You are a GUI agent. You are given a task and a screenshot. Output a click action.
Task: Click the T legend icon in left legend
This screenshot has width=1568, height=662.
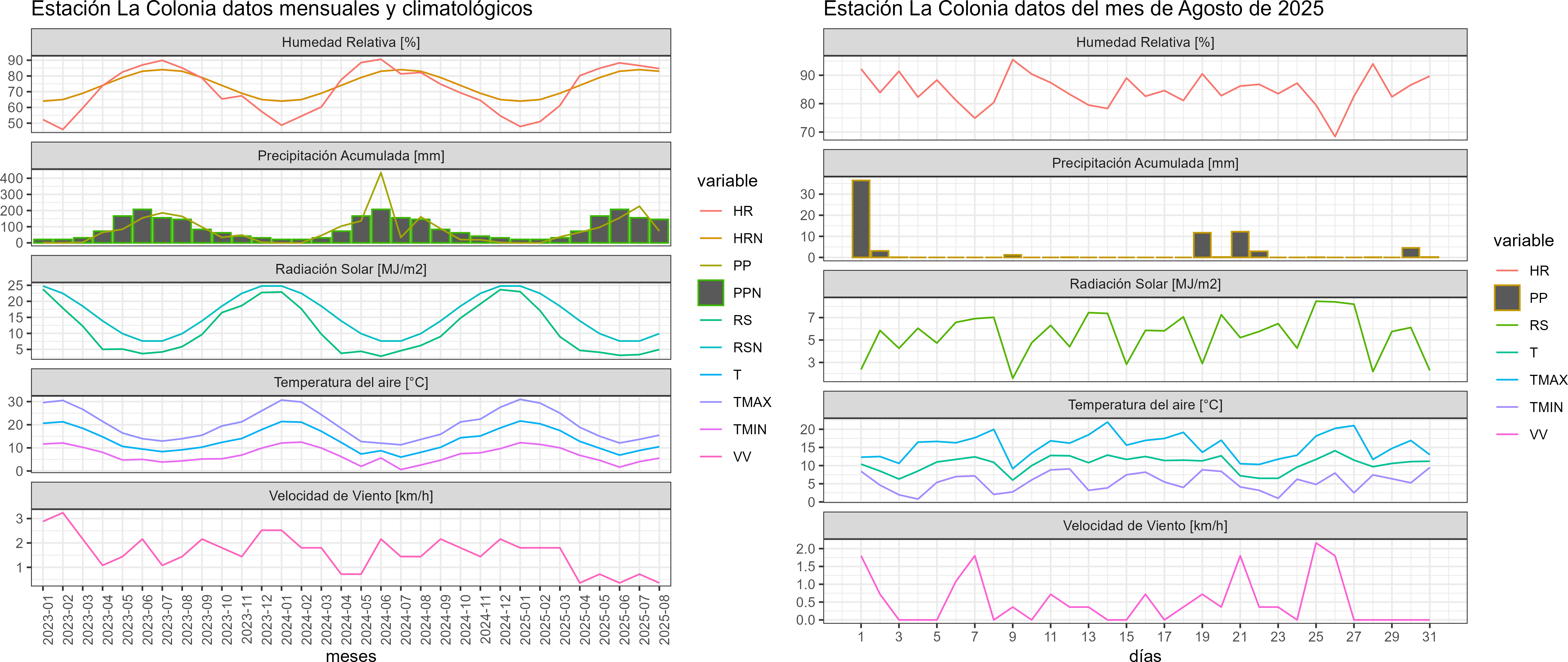click(710, 375)
